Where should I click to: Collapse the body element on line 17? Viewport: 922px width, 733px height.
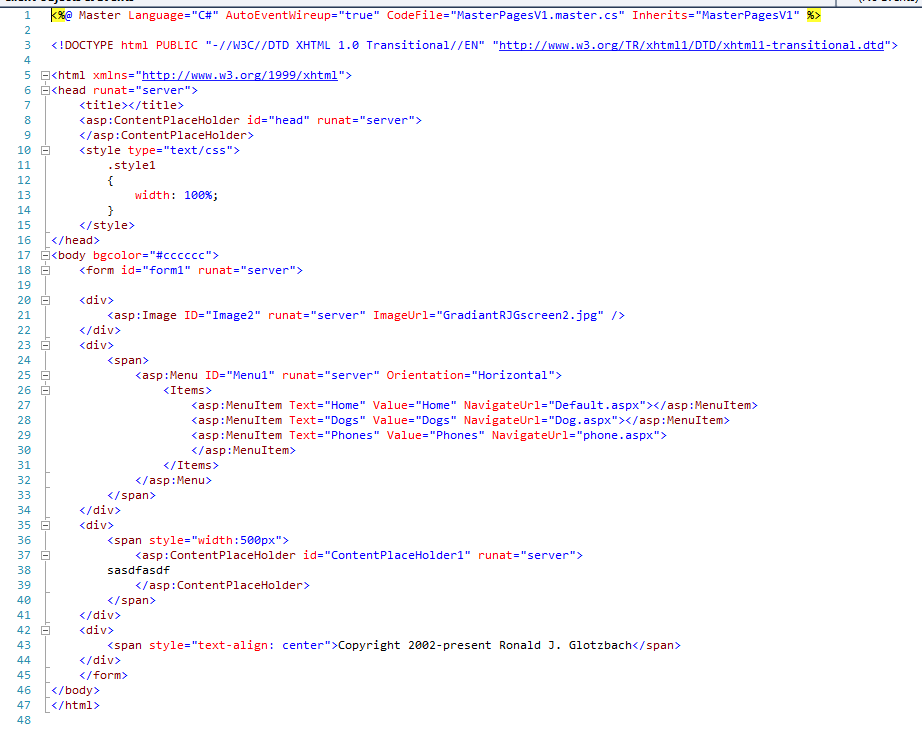[x=45, y=255]
